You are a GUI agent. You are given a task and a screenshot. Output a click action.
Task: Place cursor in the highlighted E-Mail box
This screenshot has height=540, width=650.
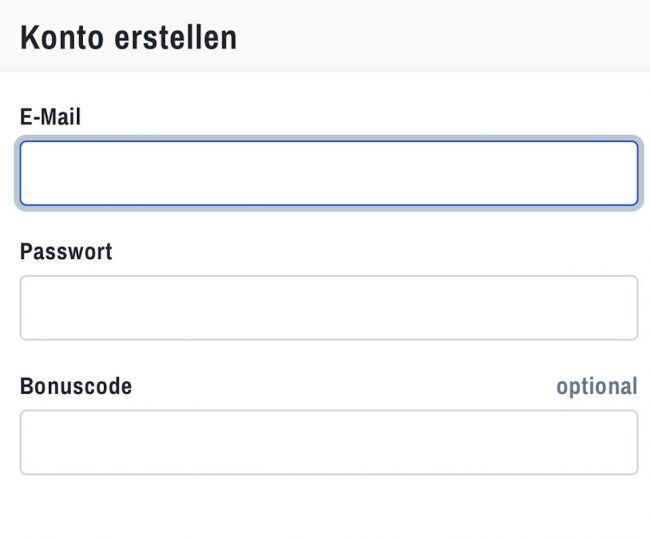pyautogui.click(x=328, y=173)
